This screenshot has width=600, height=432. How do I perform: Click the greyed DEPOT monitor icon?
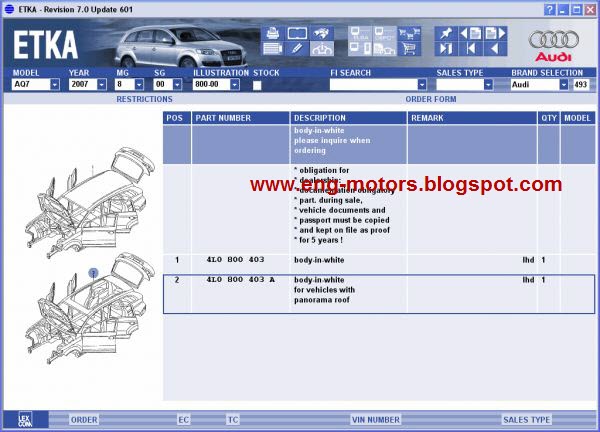pos(384,33)
